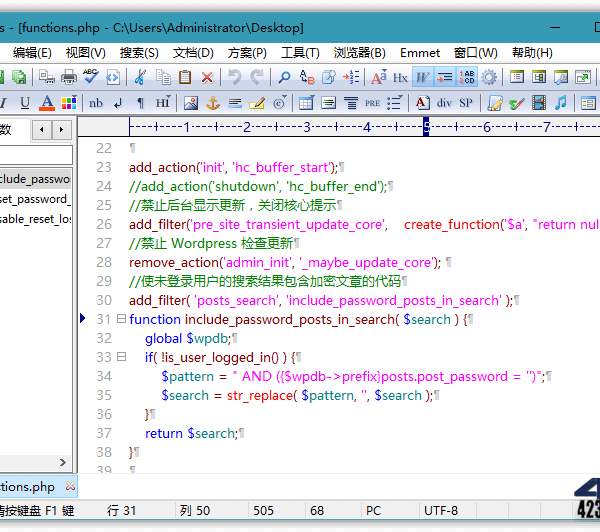Open Preferences with the gear icon
The width and height of the screenshot is (600, 532).
[x=489, y=77]
